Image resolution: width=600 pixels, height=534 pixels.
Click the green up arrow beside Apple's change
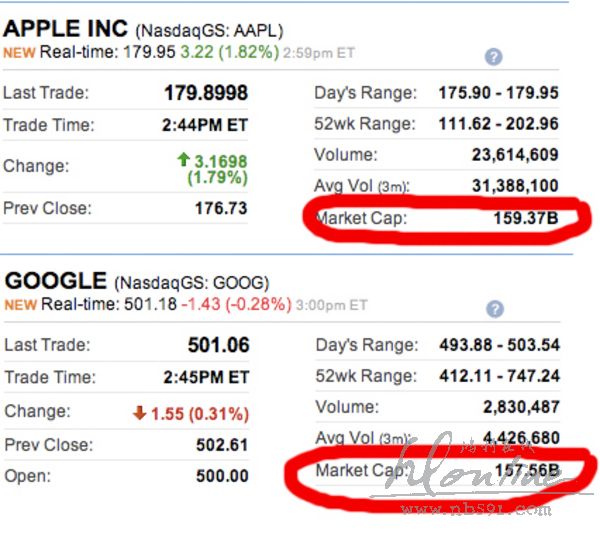[x=181, y=160]
